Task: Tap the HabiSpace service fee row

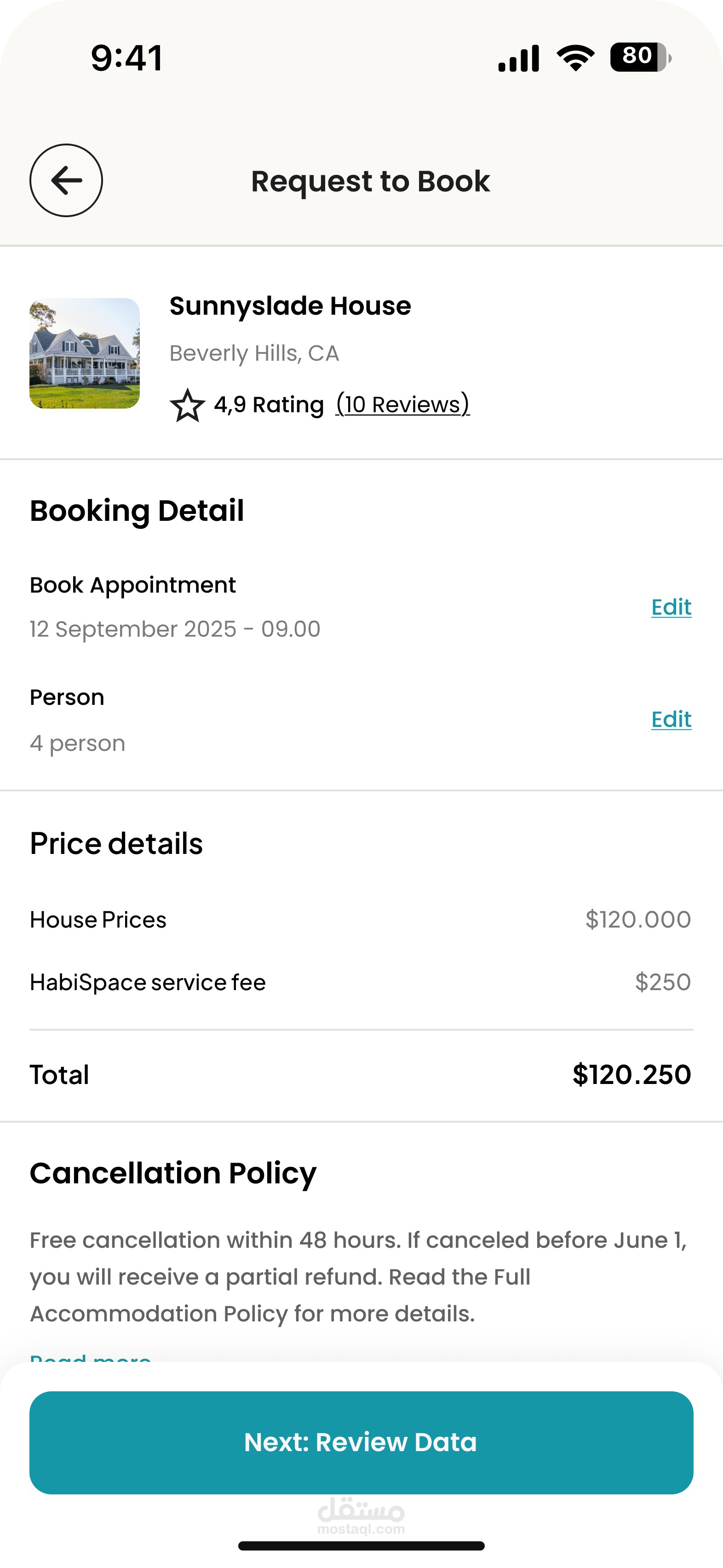Action: 361,982
